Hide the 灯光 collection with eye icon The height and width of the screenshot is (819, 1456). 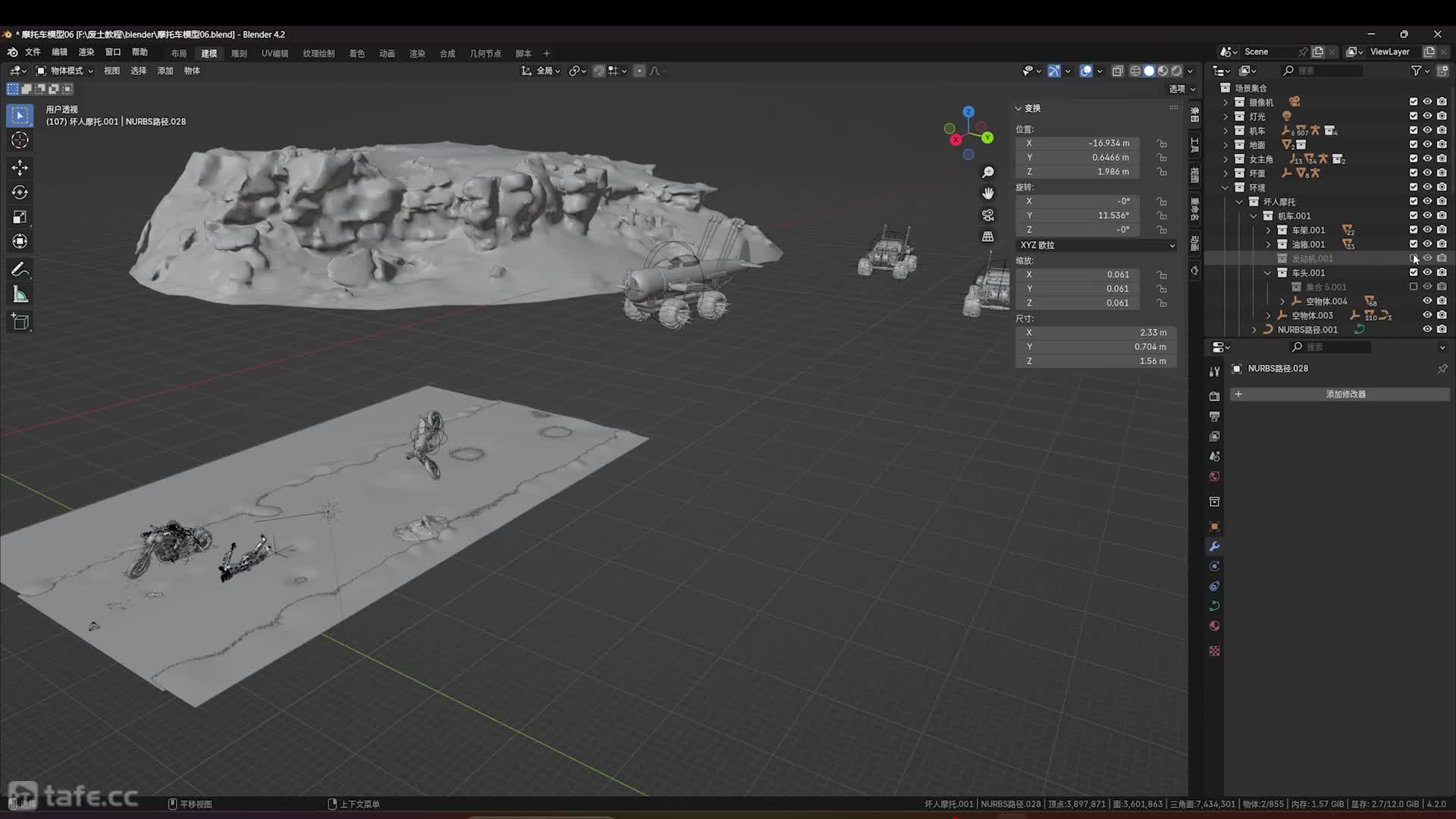(x=1427, y=116)
